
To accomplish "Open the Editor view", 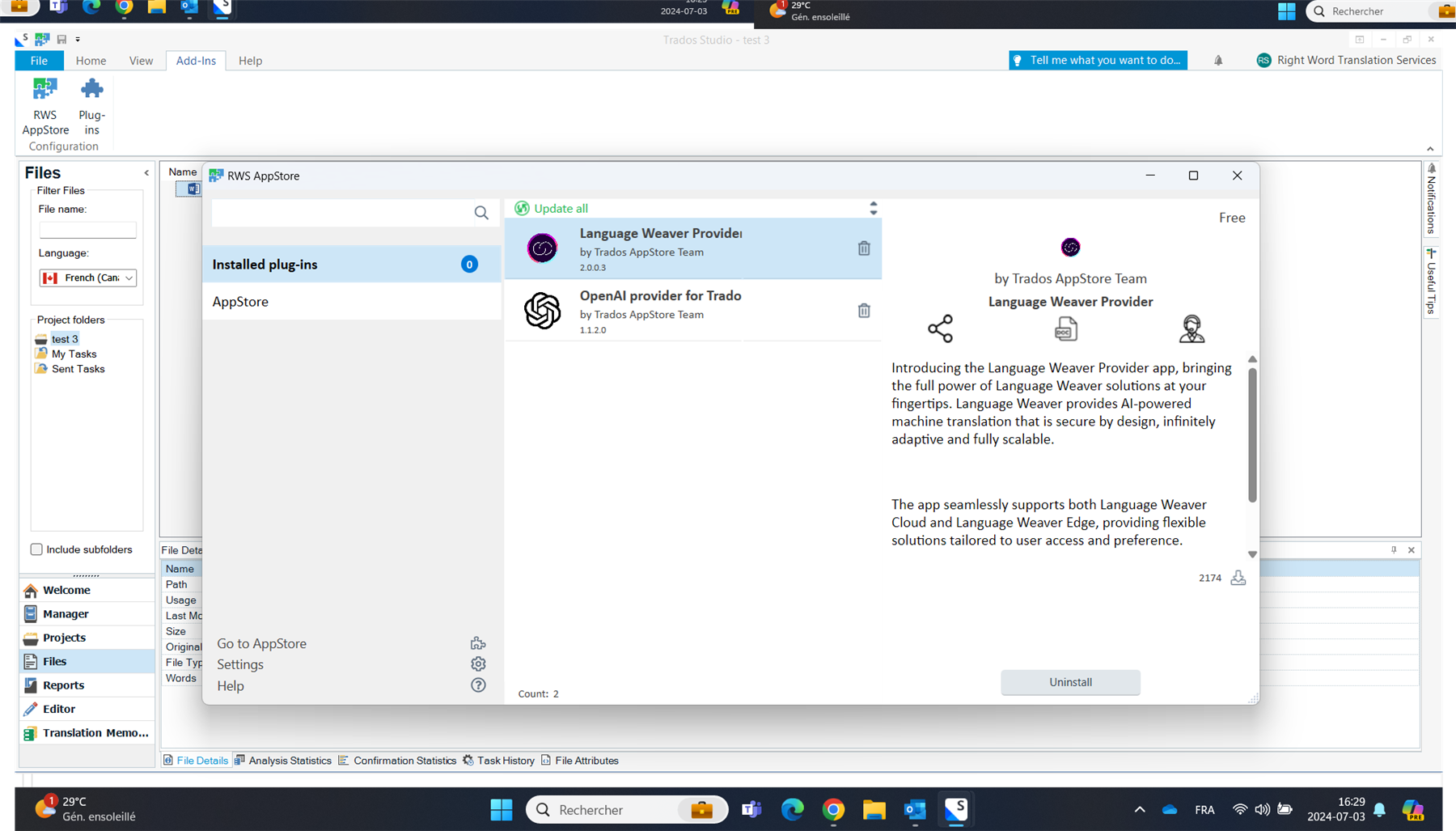I will [x=87, y=709].
